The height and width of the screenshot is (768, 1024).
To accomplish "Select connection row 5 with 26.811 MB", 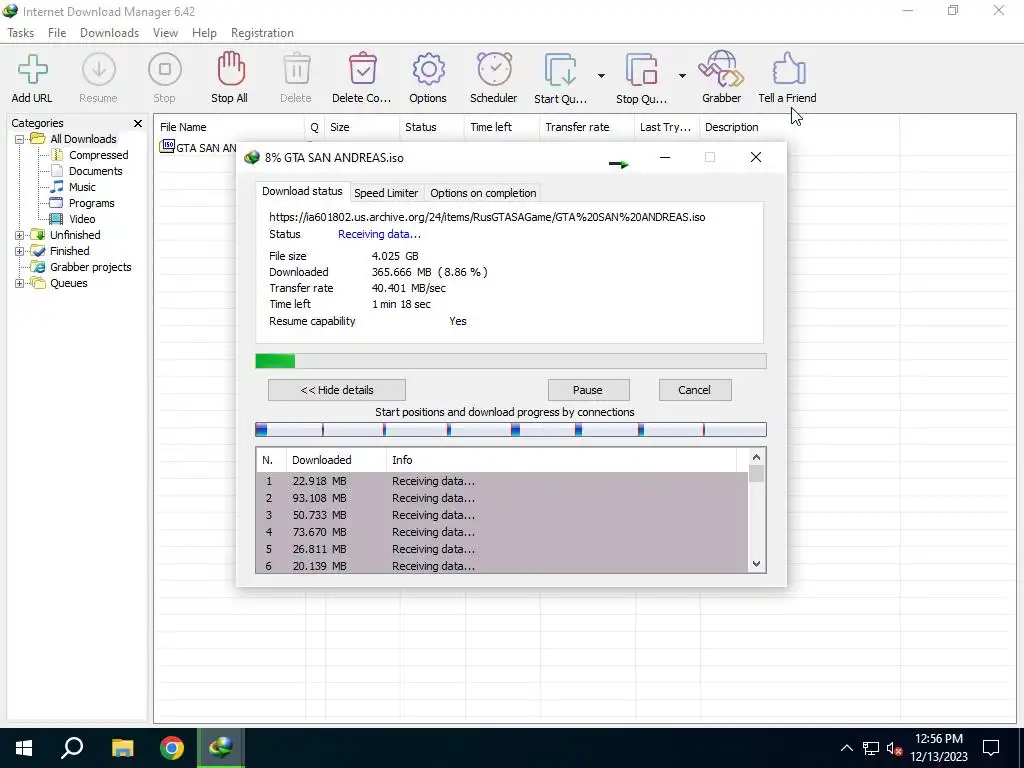I will [502, 549].
